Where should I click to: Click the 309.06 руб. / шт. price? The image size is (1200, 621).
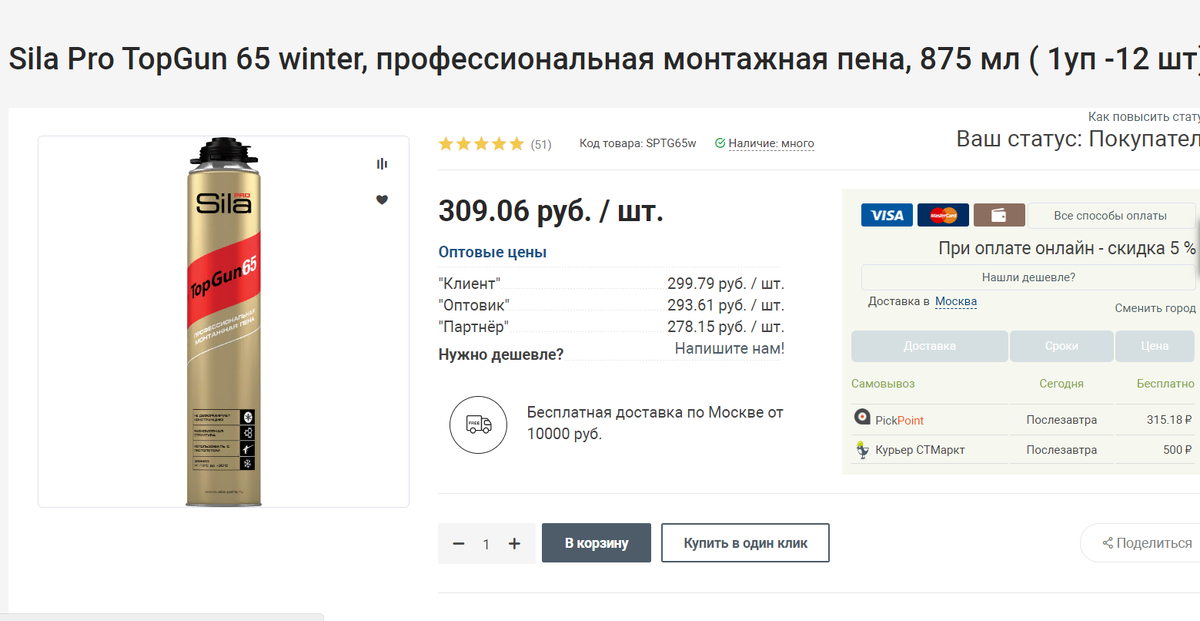[551, 211]
